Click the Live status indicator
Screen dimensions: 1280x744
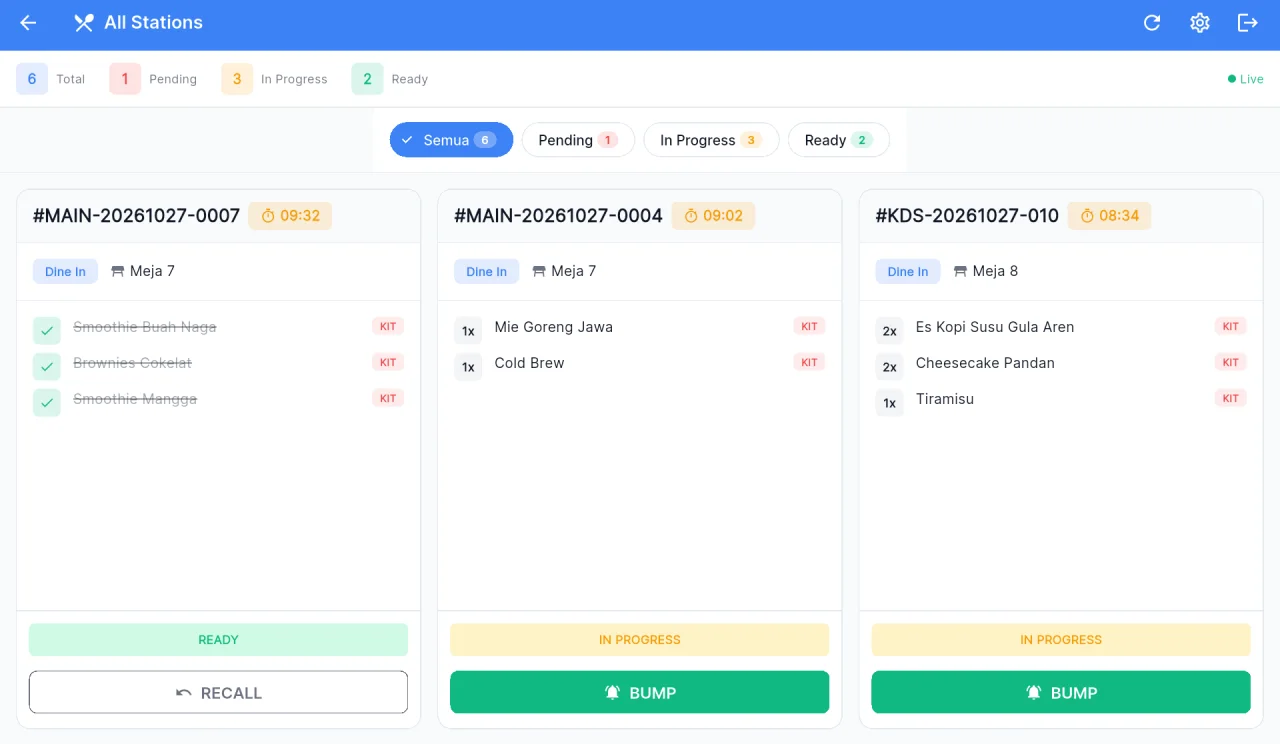click(x=1246, y=79)
